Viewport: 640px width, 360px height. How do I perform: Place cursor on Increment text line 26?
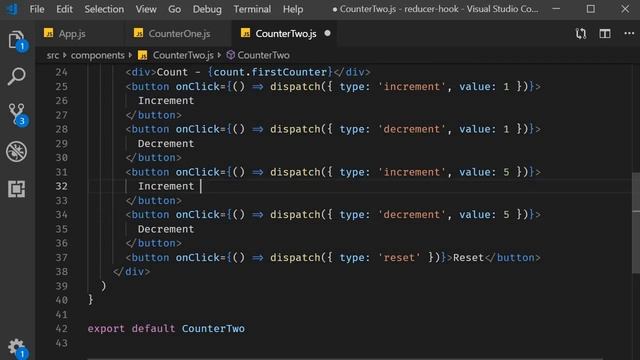pyautogui.click(x=166, y=101)
